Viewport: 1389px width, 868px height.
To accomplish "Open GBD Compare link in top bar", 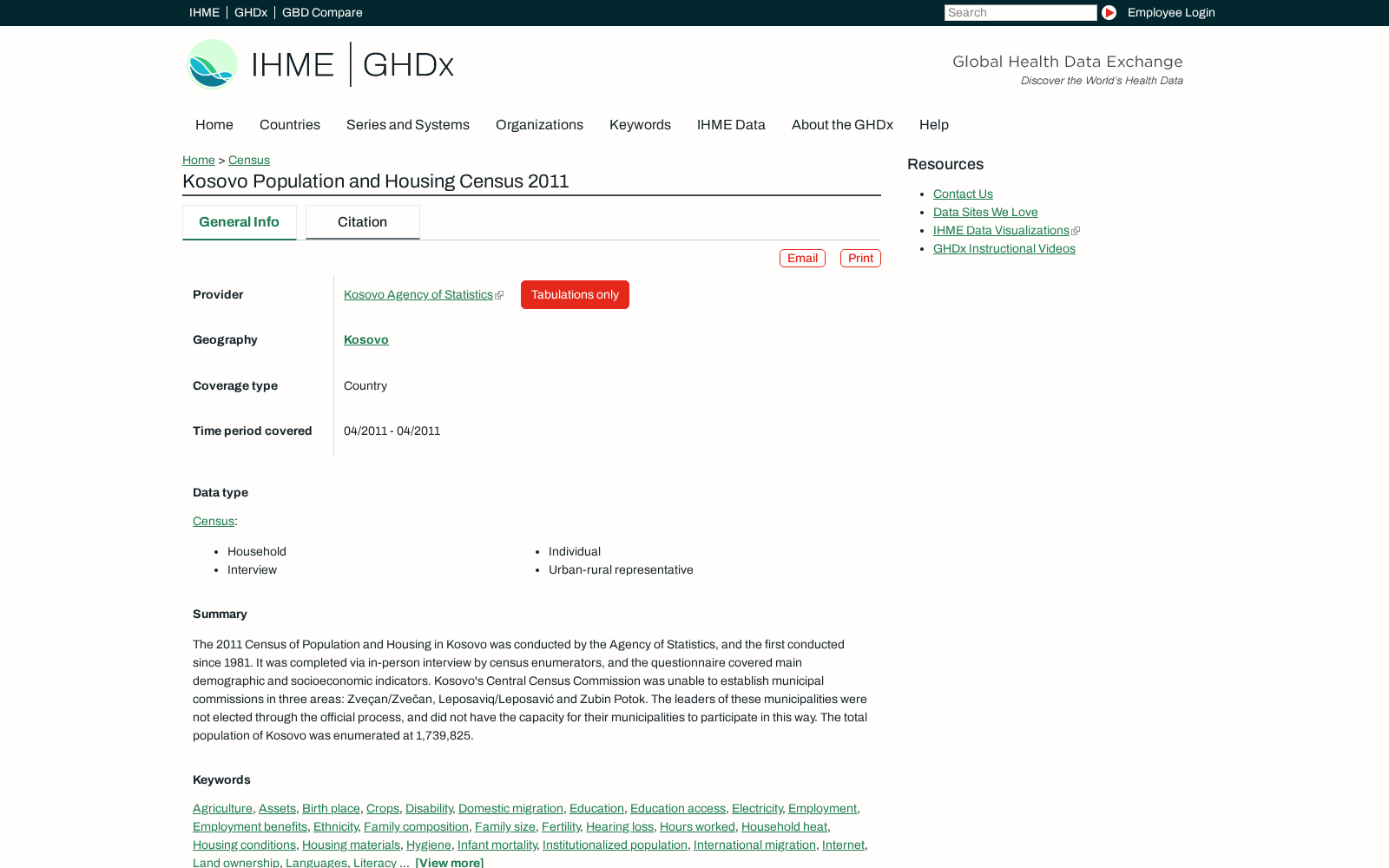I will pyautogui.click(x=322, y=12).
